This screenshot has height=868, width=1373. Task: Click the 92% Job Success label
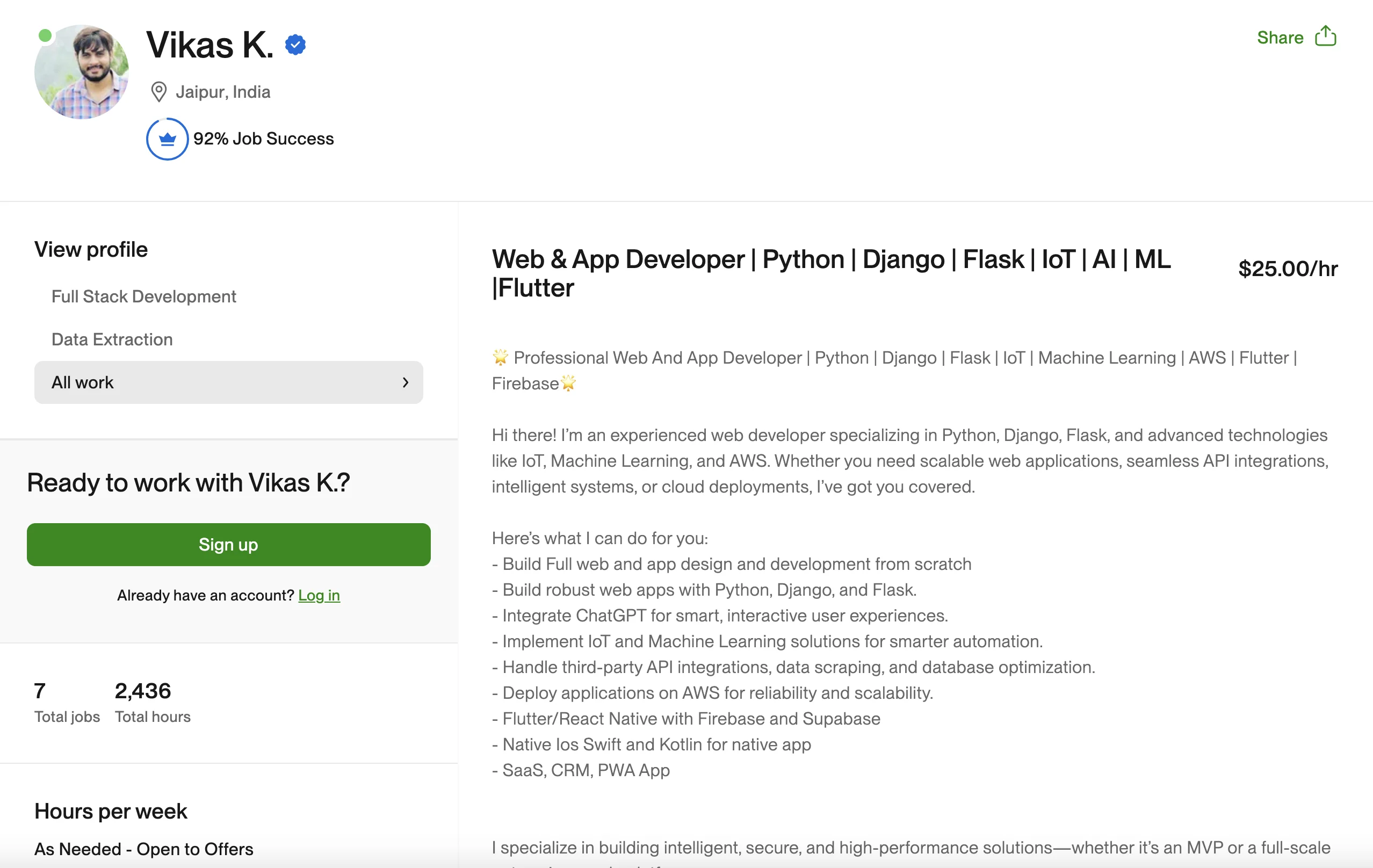[263, 139]
